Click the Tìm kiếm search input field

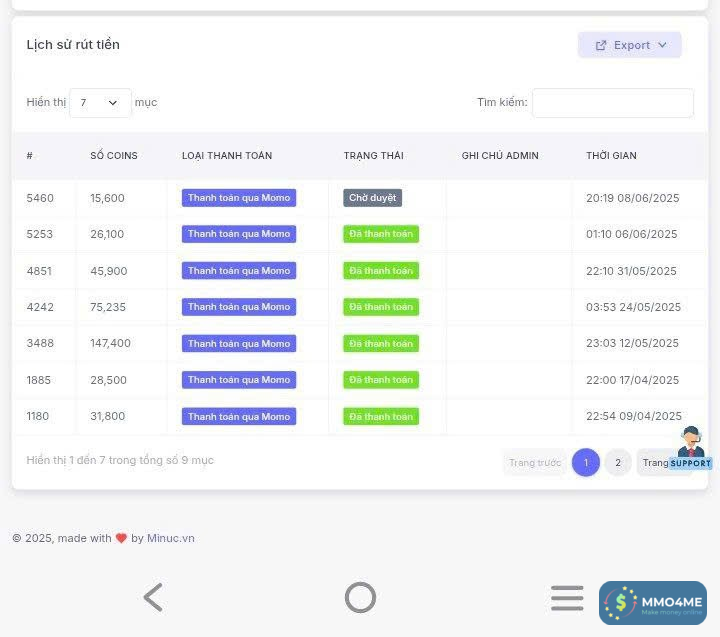click(612, 103)
